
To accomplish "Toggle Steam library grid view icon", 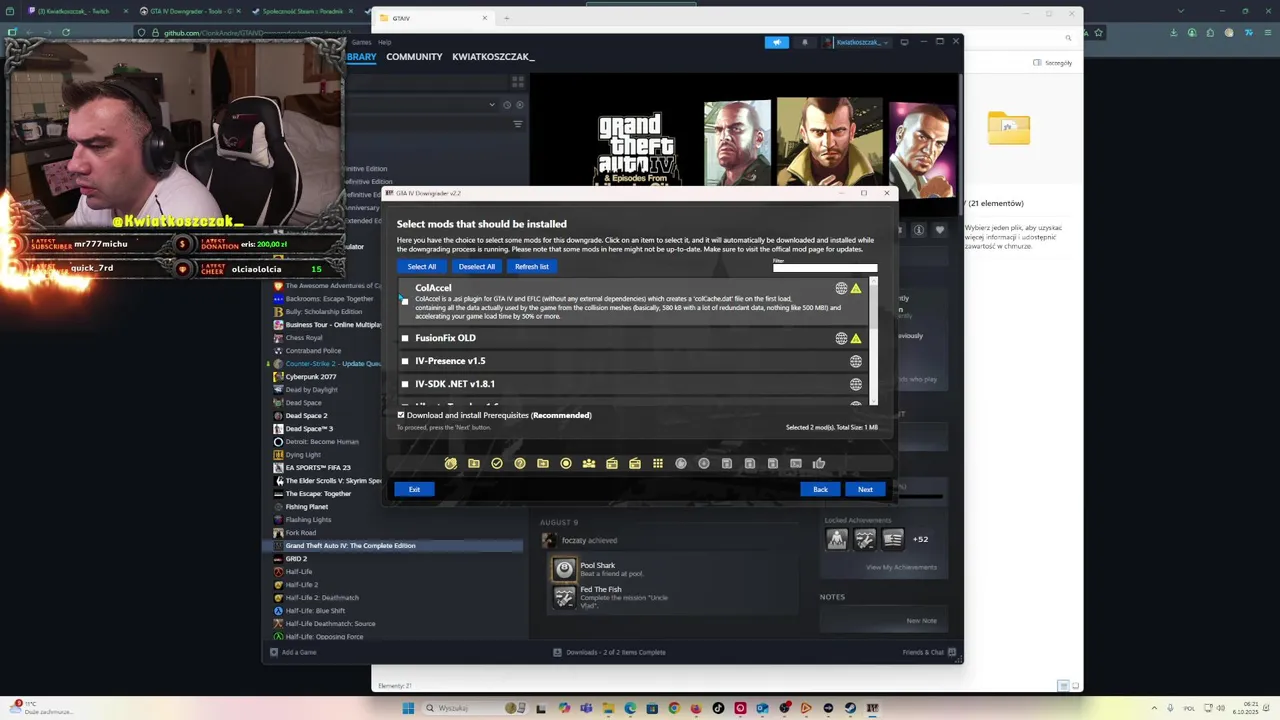I will [x=518, y=82].
